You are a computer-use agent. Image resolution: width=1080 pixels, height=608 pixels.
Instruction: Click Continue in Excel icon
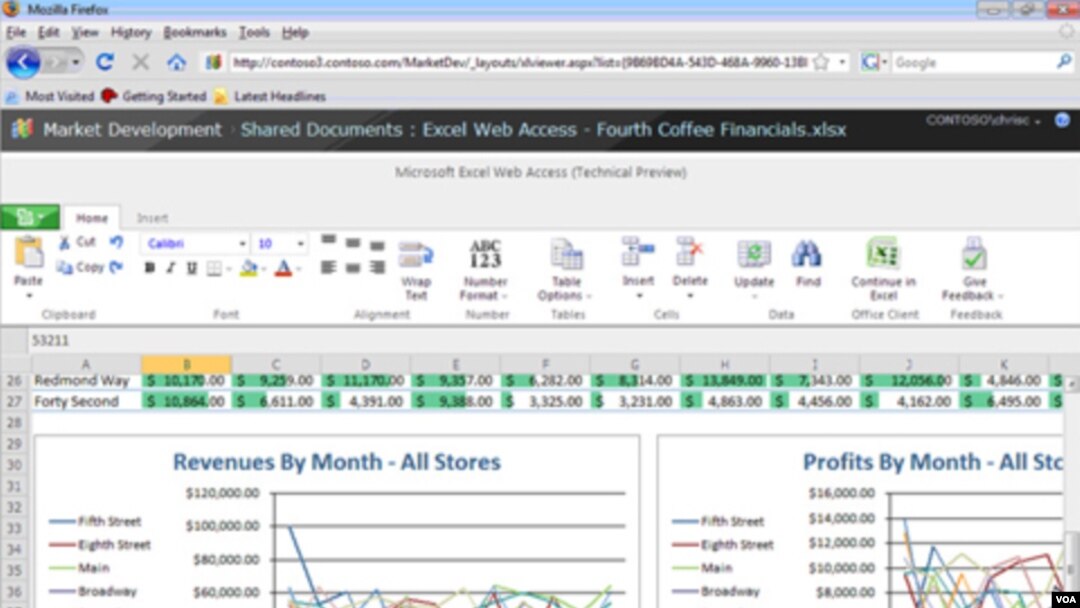pos(883,253)
